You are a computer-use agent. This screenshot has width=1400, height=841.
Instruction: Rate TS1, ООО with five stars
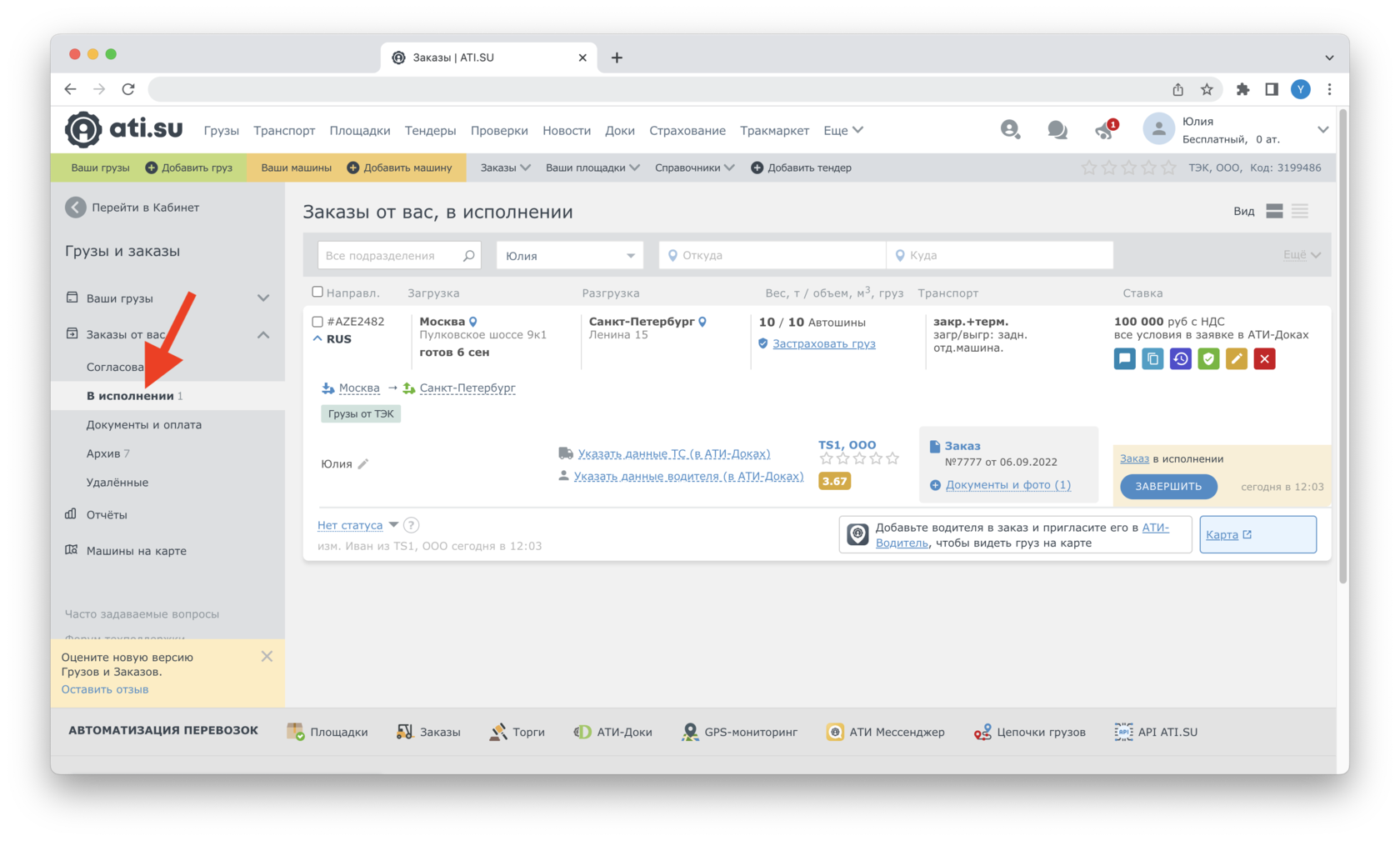(x=892, y=458)
